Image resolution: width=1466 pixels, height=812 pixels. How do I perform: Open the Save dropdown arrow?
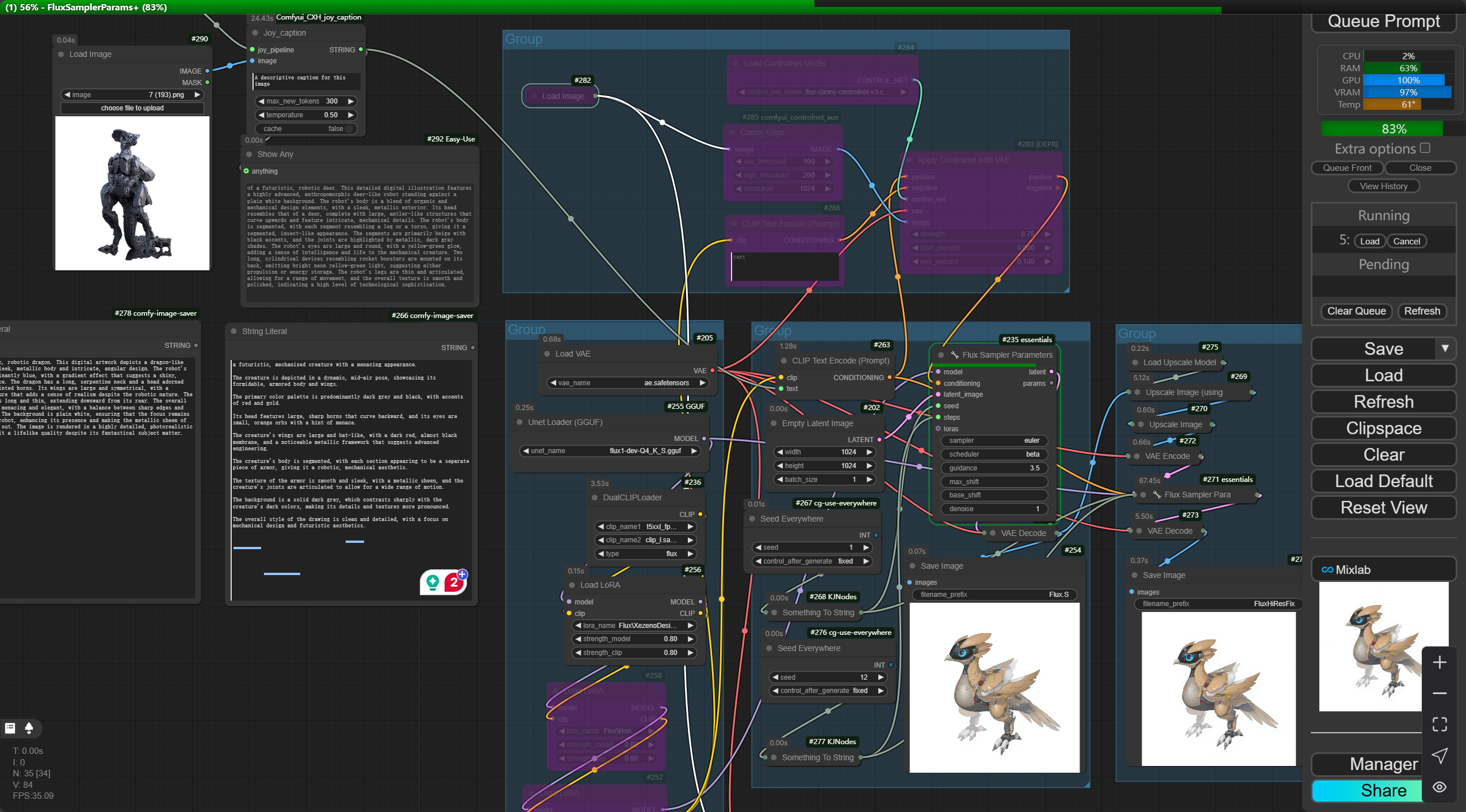coord(1445,348)
